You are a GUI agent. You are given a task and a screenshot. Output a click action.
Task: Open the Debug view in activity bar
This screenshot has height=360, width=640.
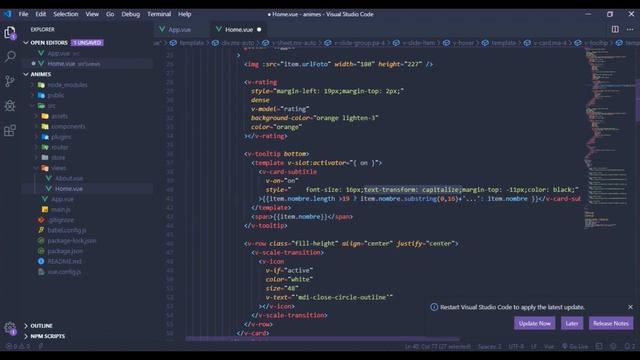(x=10, y=106)
